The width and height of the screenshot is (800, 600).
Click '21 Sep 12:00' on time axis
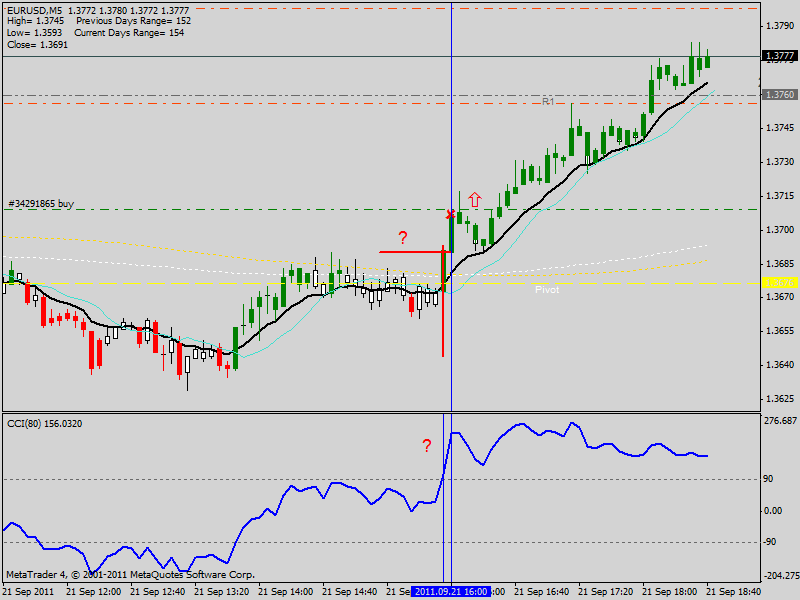[x=94, y=592]
